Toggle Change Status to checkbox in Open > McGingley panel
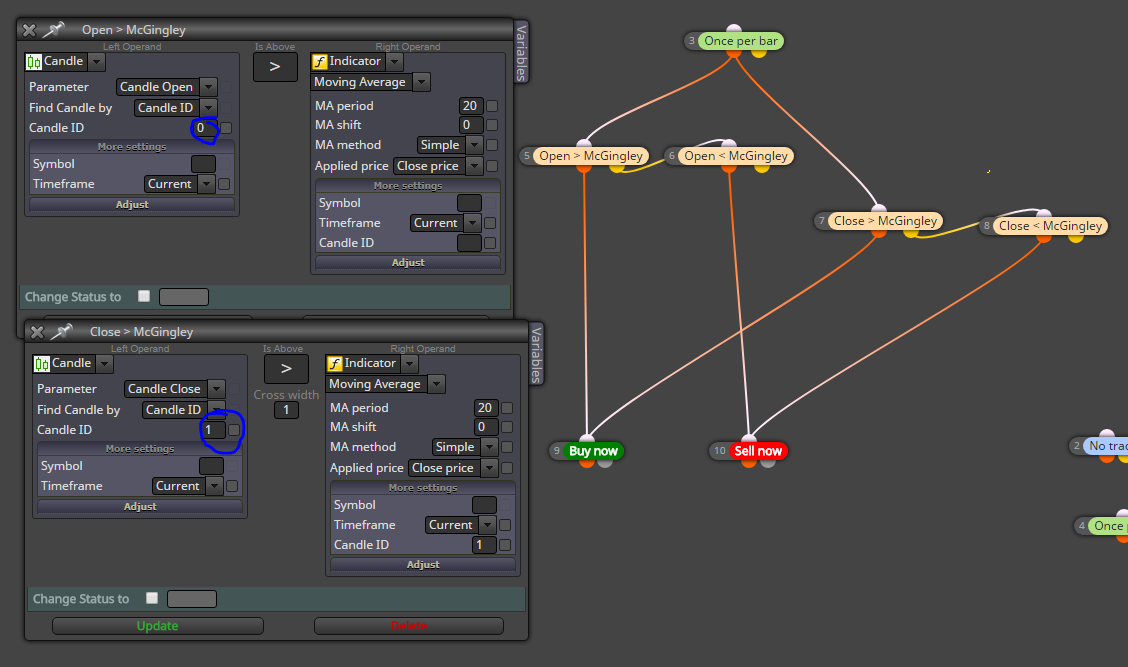Image resolution: width=1128 pixels, height=667 pixels. [x=144, y=296]
